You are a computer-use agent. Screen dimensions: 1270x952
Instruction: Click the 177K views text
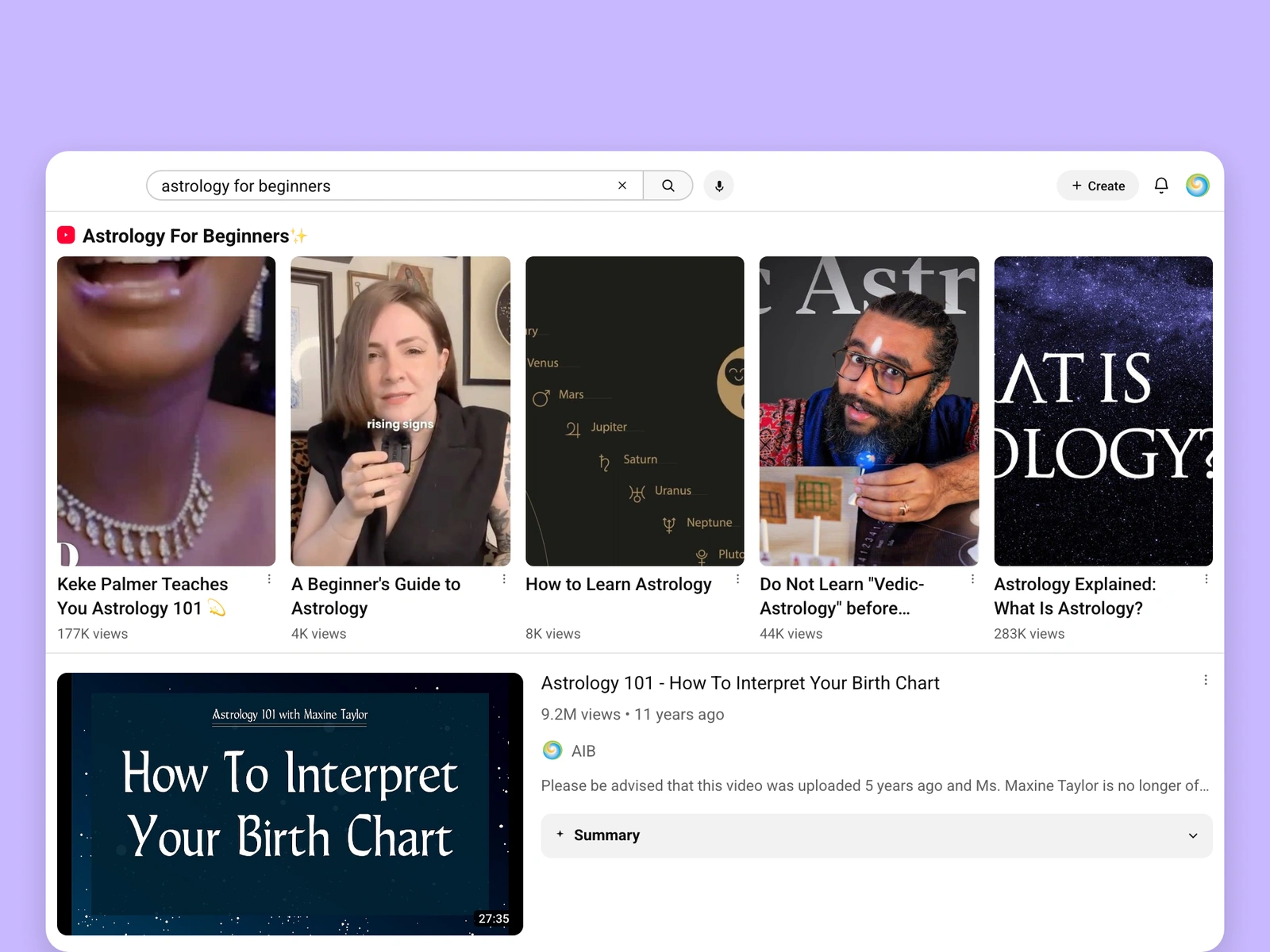[x=92, y=634]
